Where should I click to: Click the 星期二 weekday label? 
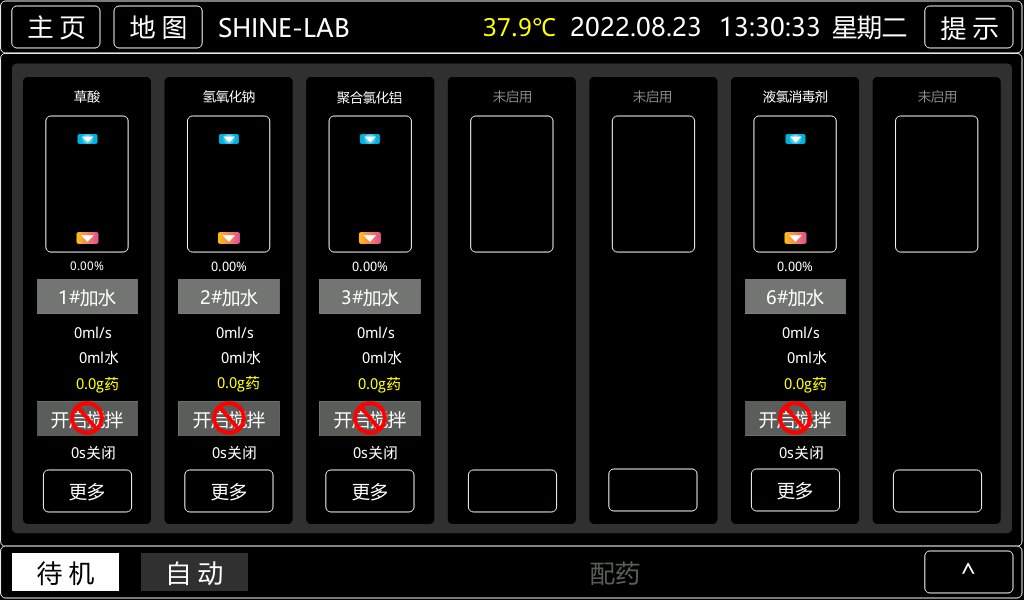point(869,27)
